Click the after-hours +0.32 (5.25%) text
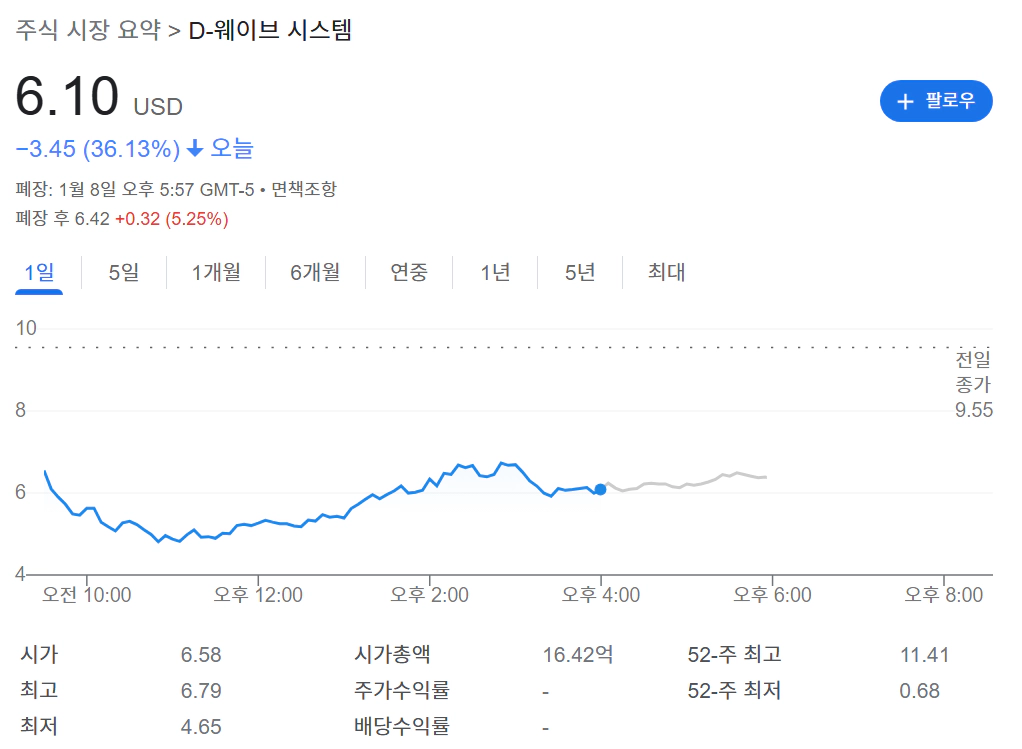 click(x=172, y=219)
